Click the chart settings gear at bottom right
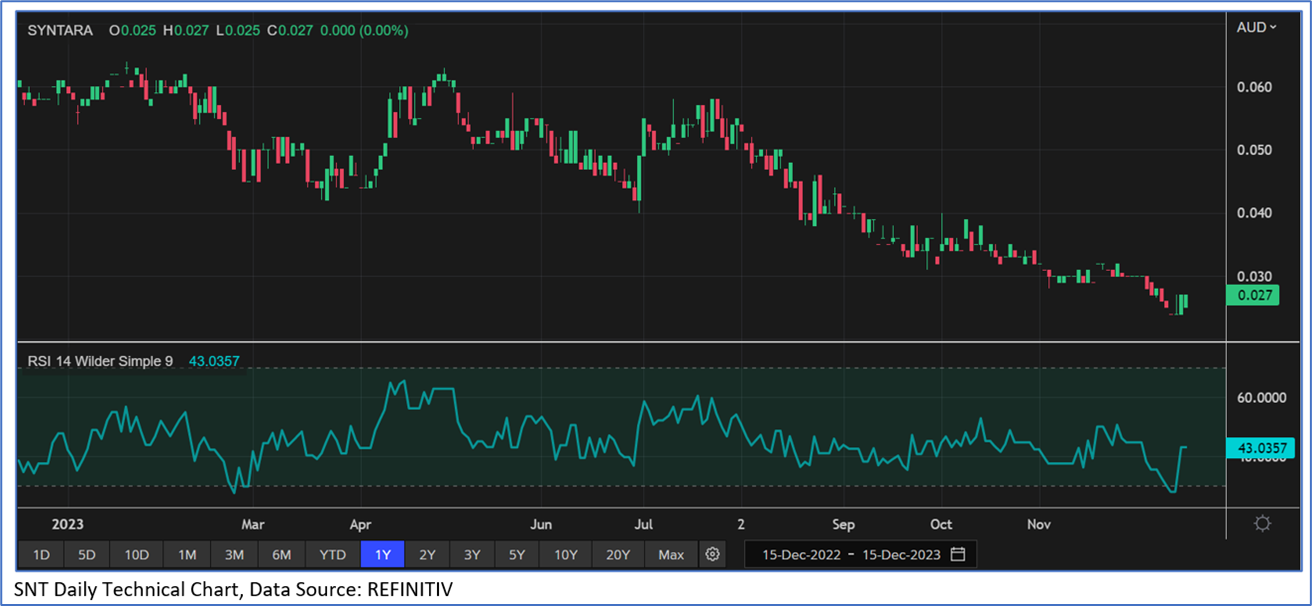Viewport: 1312px width, 606px height. click(x=1262, y=524)
